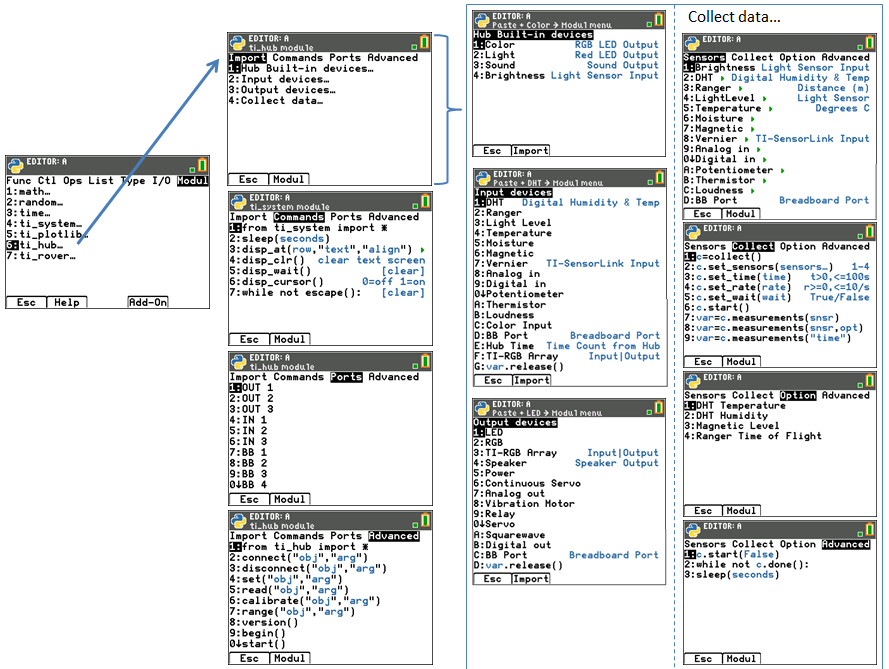Switch to Type tab in leftmost screen
This screenshot has width=889, height=669.
coord(133,181)
